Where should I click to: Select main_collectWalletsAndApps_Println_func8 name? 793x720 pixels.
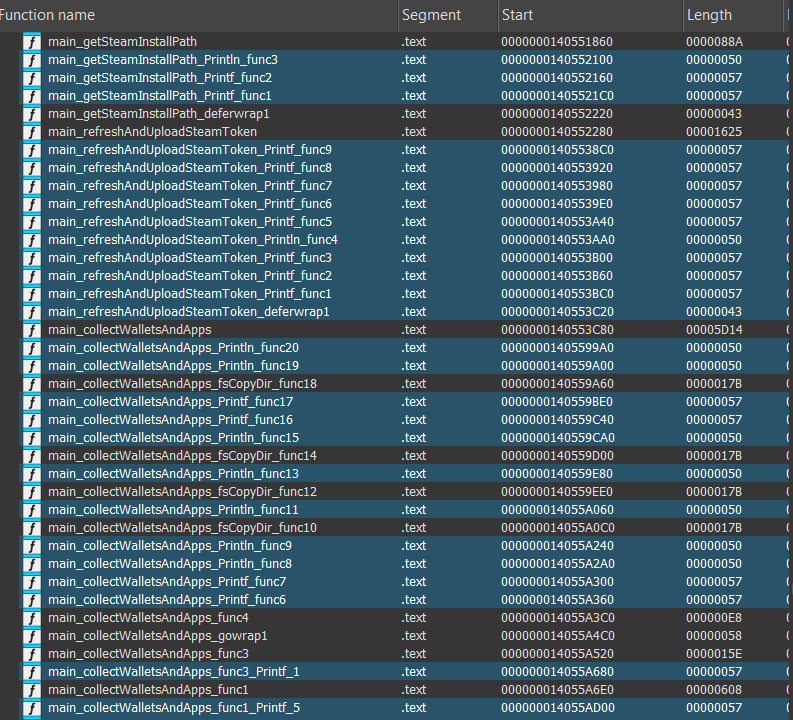coord(170,564)
